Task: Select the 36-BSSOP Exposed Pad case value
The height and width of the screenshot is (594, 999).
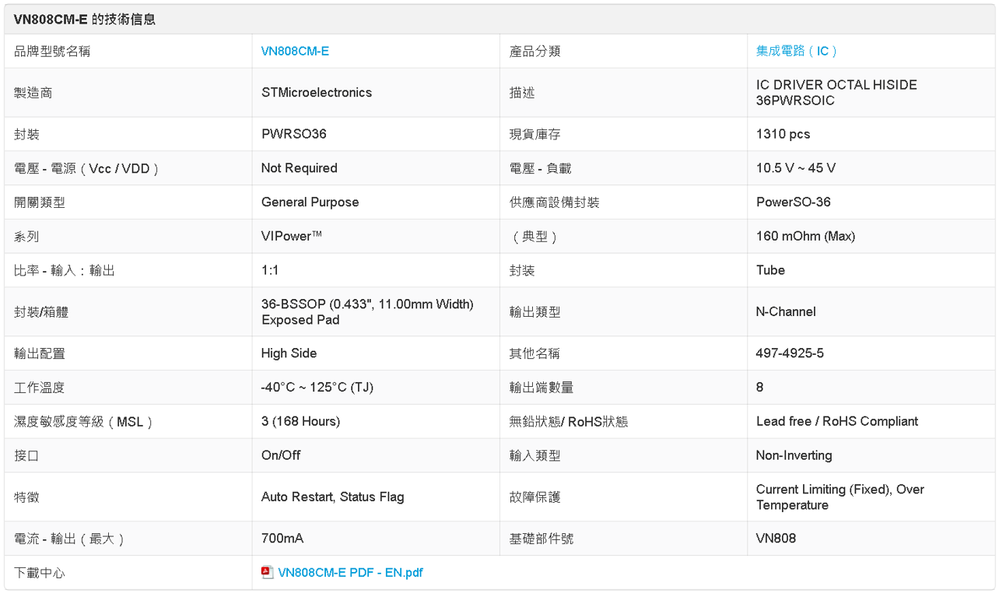Action: click(x=368, y=312)
